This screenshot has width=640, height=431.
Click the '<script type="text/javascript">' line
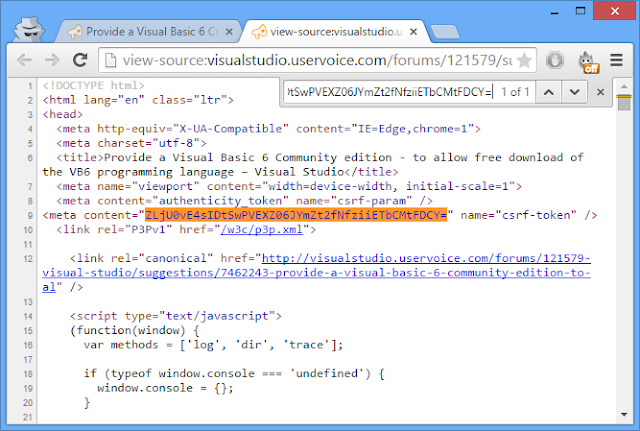pyautogui.click(x=176, y=316)
